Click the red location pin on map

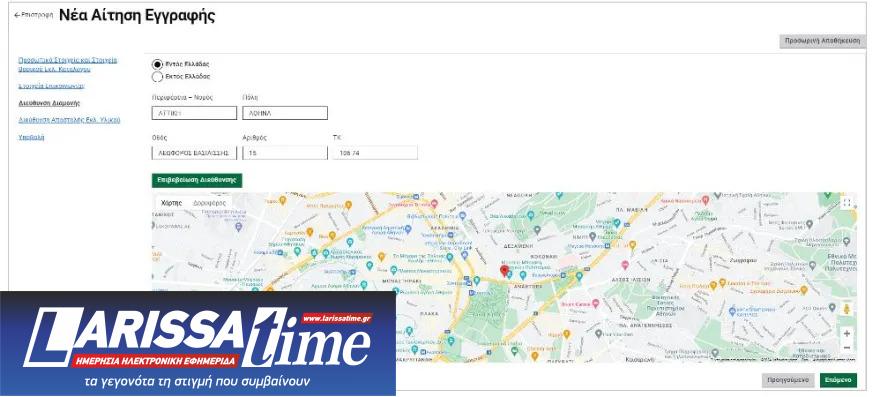point(504,271)
